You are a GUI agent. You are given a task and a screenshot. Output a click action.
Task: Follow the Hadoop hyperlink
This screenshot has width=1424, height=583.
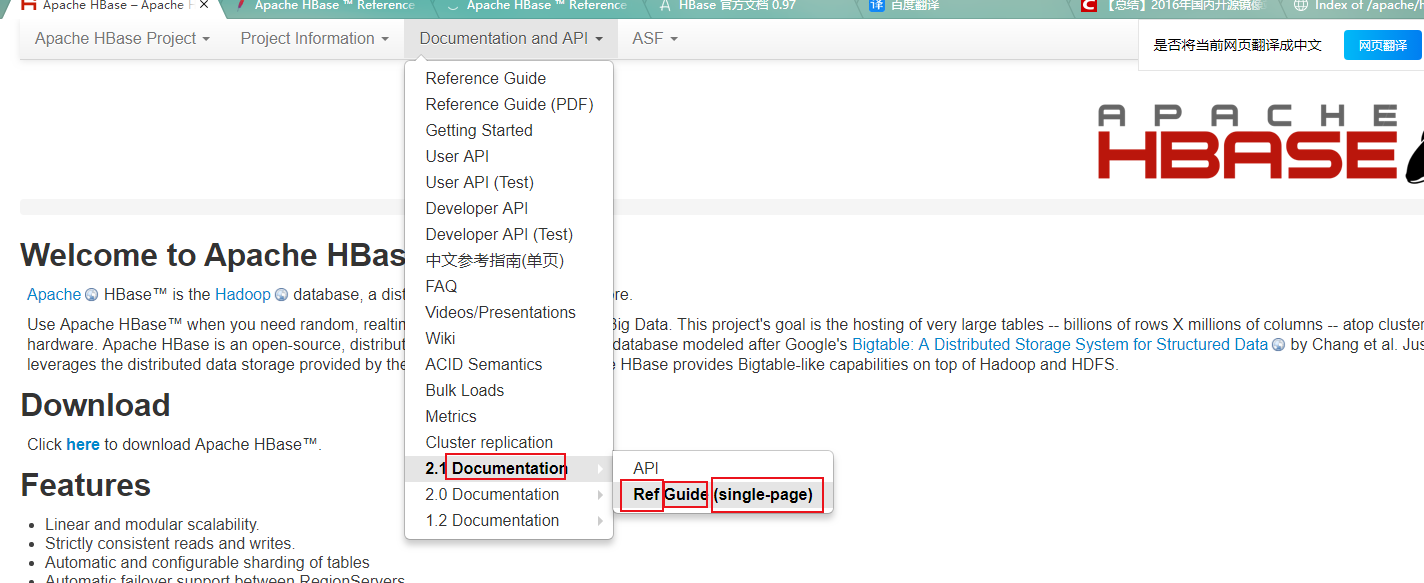point(243,294)
